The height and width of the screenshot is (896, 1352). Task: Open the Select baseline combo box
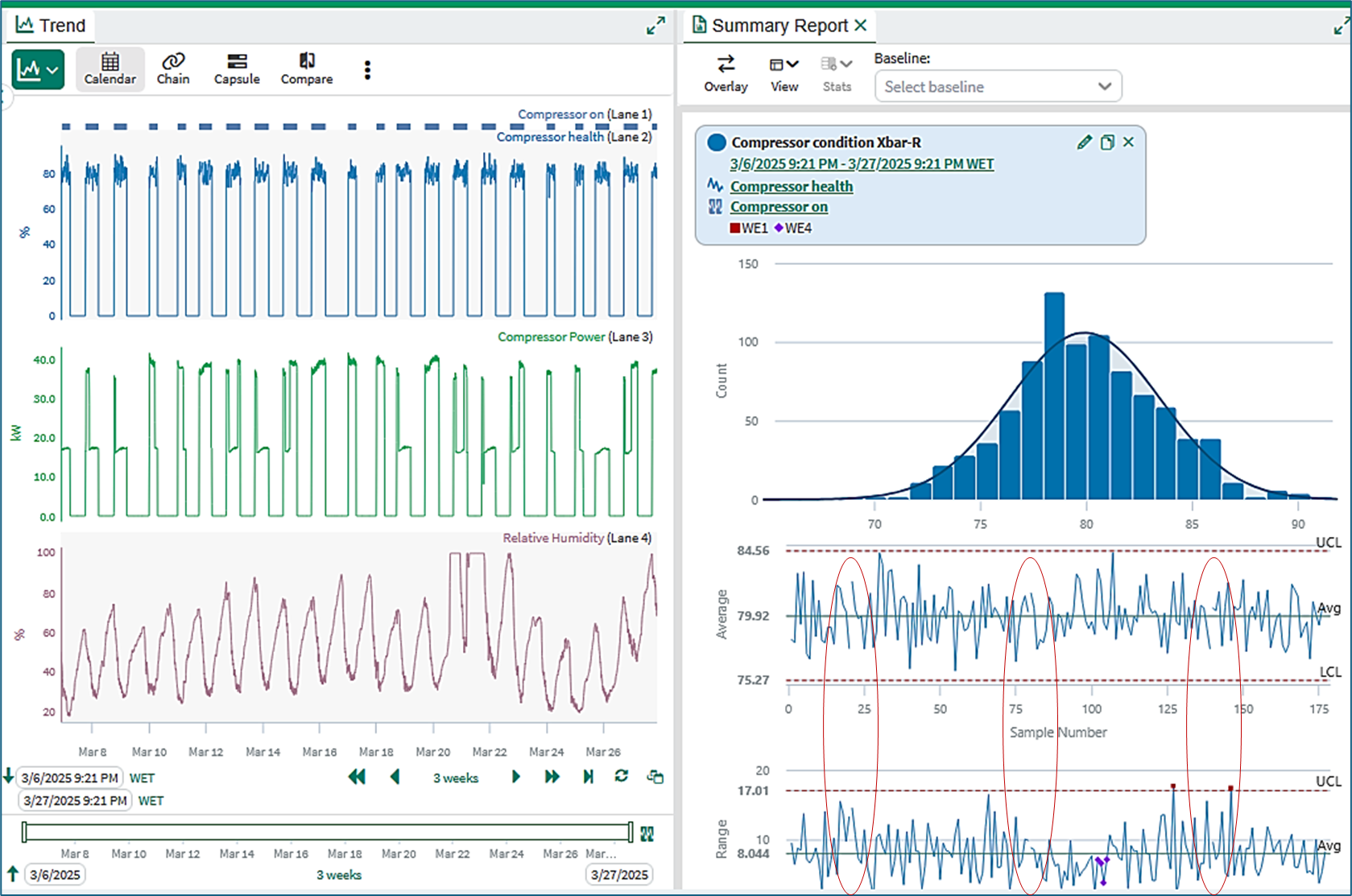coord(998,86)
